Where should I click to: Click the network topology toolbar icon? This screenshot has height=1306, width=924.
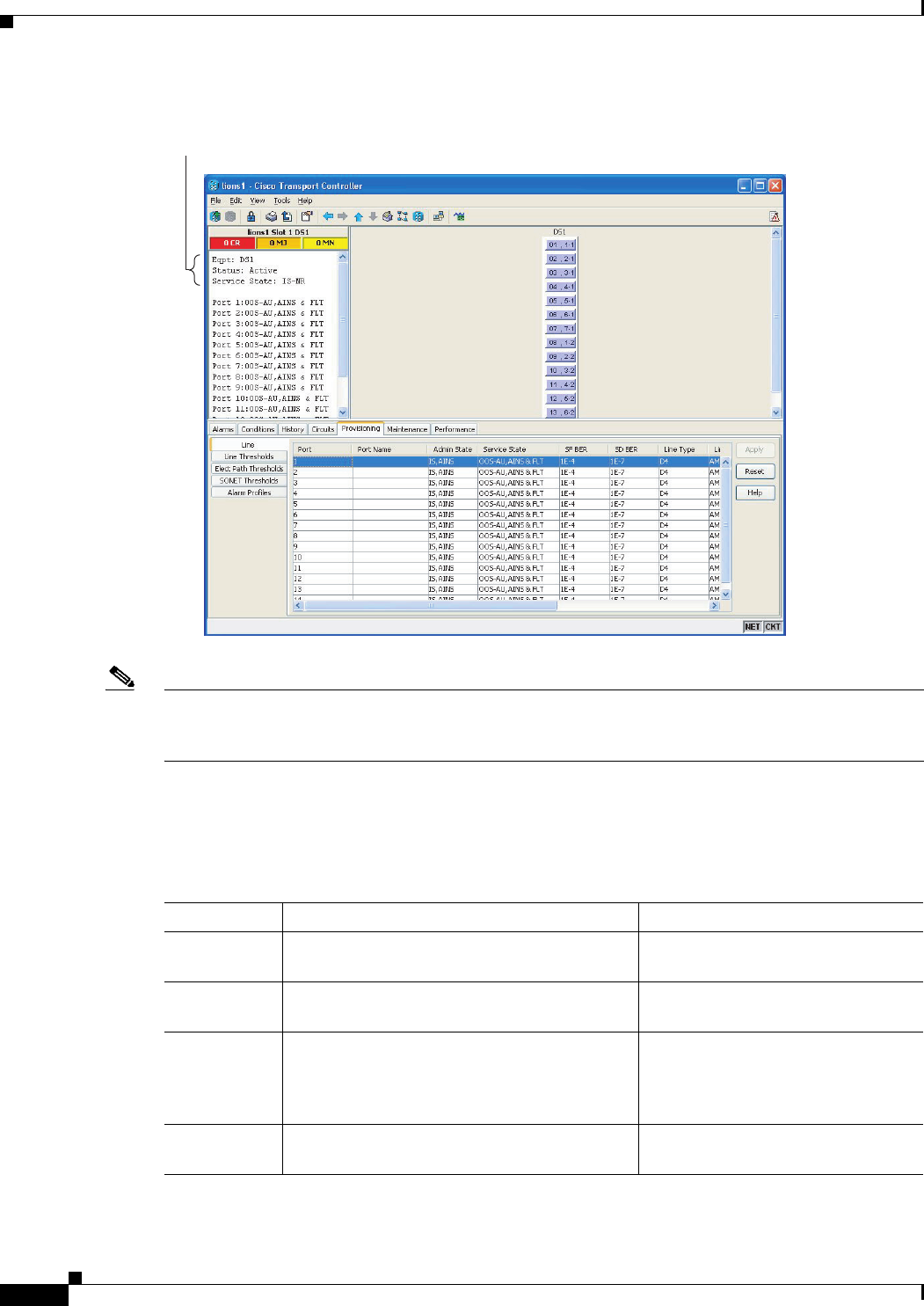(x=403, y=216)
